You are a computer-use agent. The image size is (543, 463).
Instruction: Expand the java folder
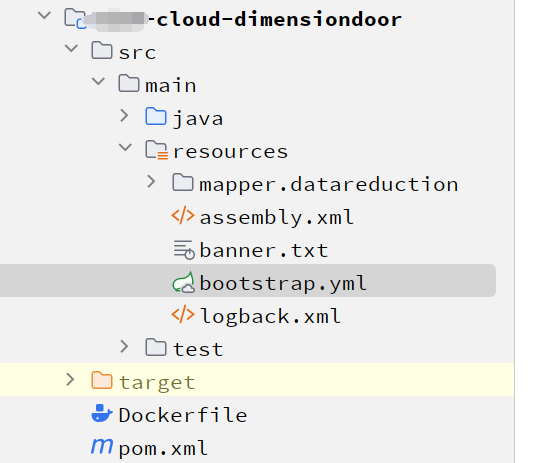pos(124,116)
